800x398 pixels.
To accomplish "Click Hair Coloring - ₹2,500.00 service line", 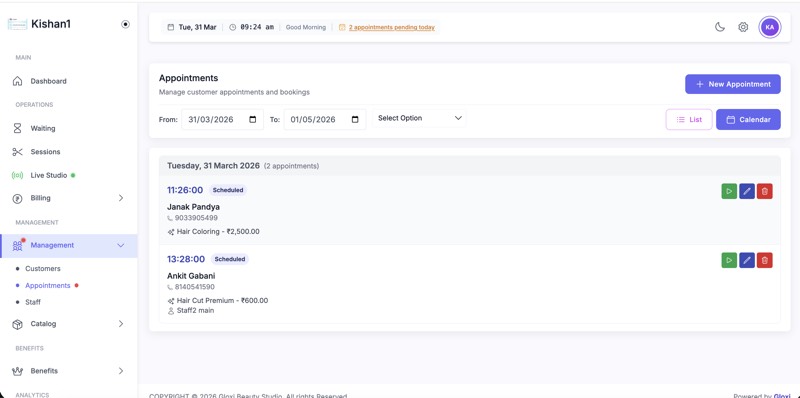I will 218,231.
